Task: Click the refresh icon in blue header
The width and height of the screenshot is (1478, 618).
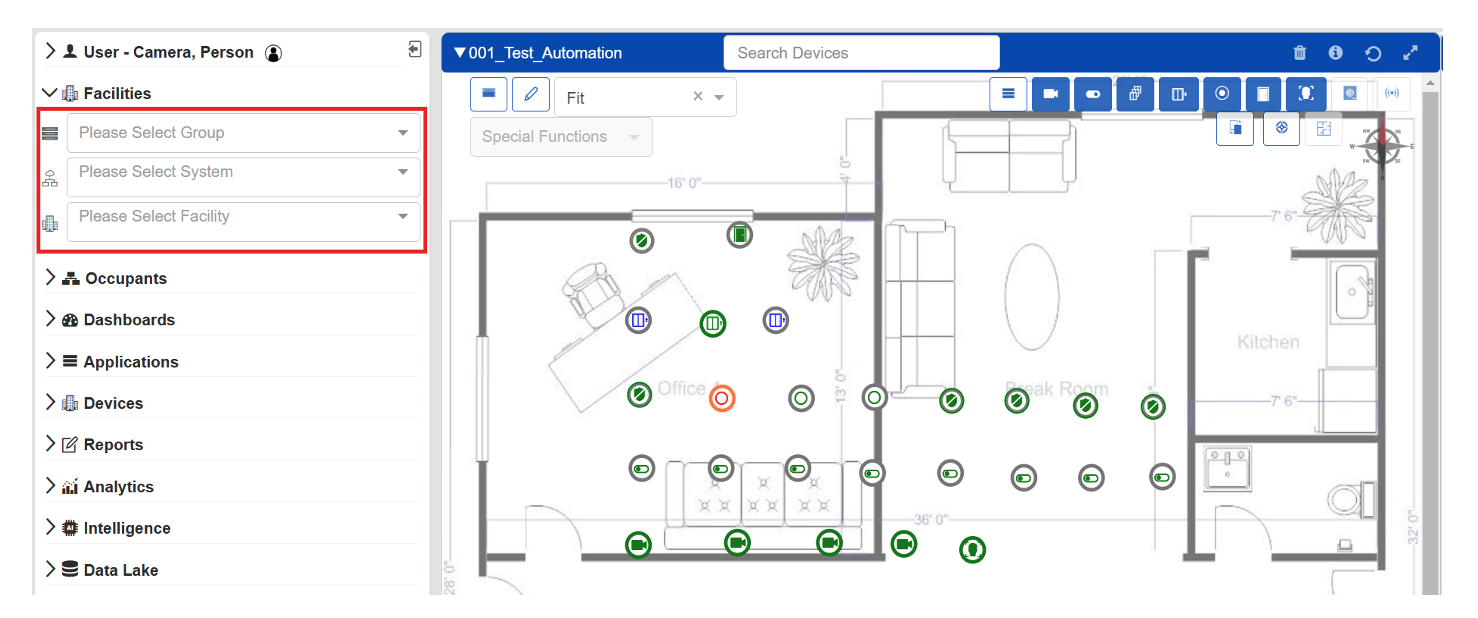Action: pyautogui.click(x=1373, y=54)
